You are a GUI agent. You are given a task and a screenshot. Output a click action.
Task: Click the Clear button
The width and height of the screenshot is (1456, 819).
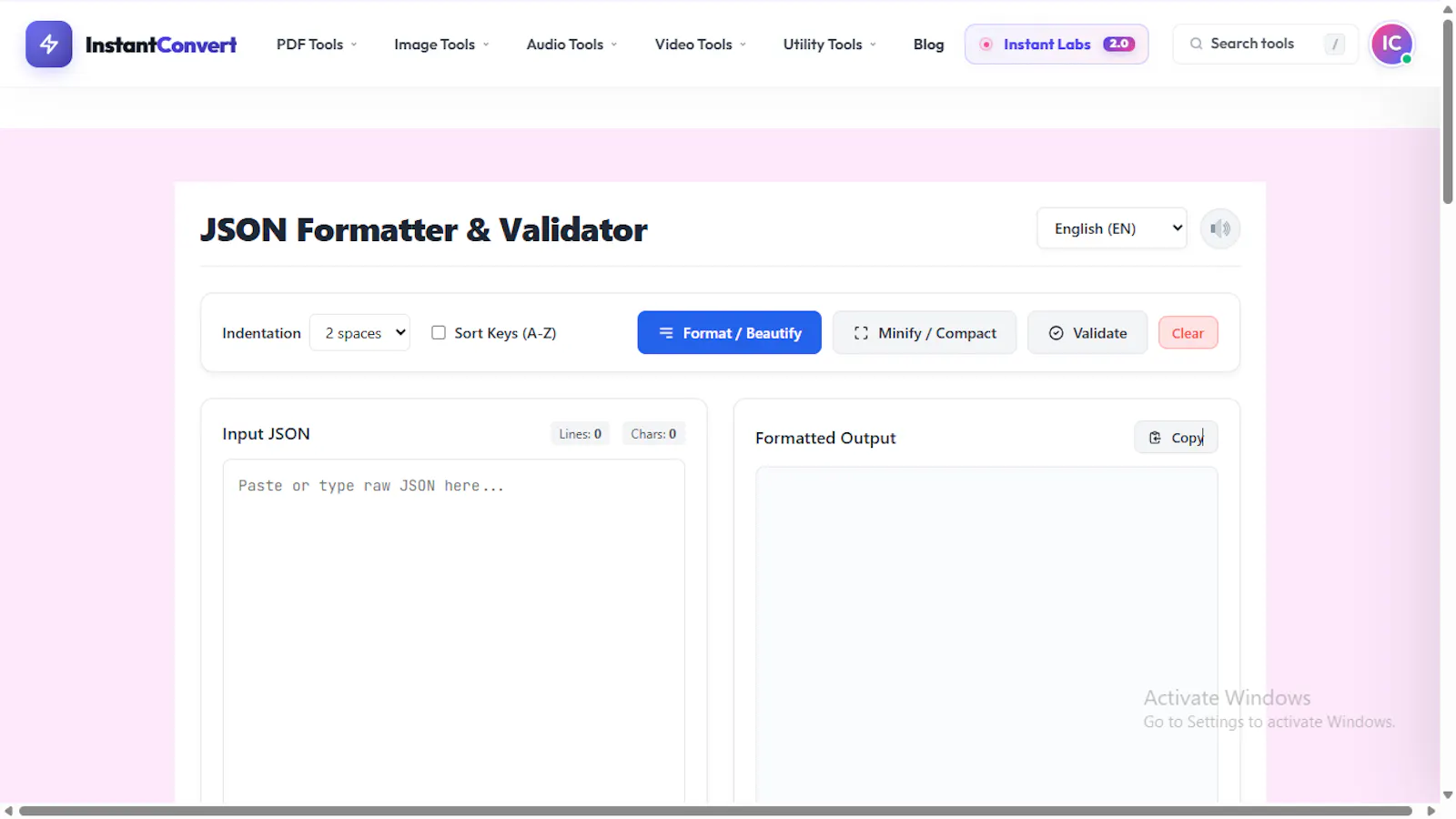(1188, 333)
